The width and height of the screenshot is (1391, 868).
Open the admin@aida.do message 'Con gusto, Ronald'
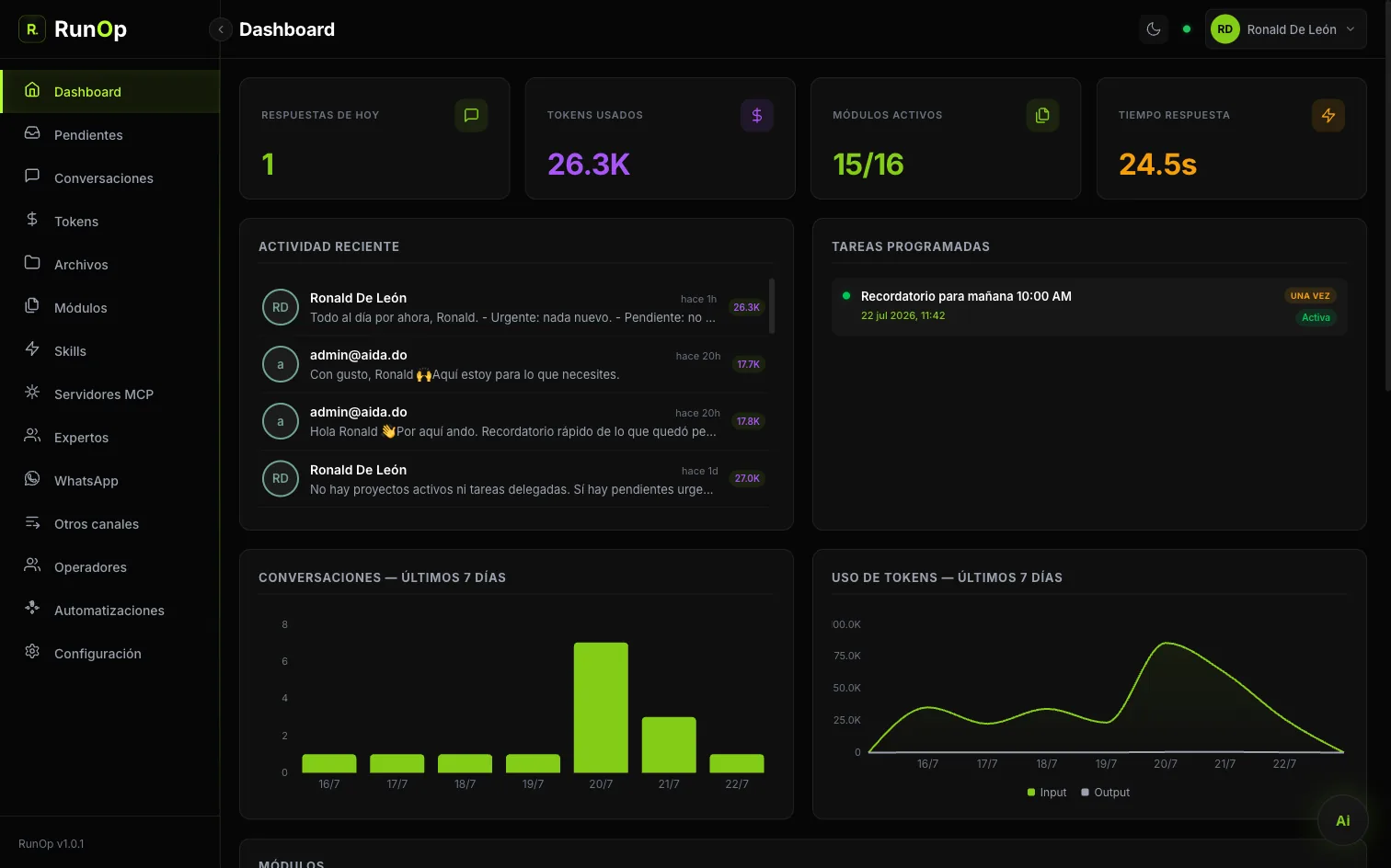pyautogui.click(x=513, y=364)
